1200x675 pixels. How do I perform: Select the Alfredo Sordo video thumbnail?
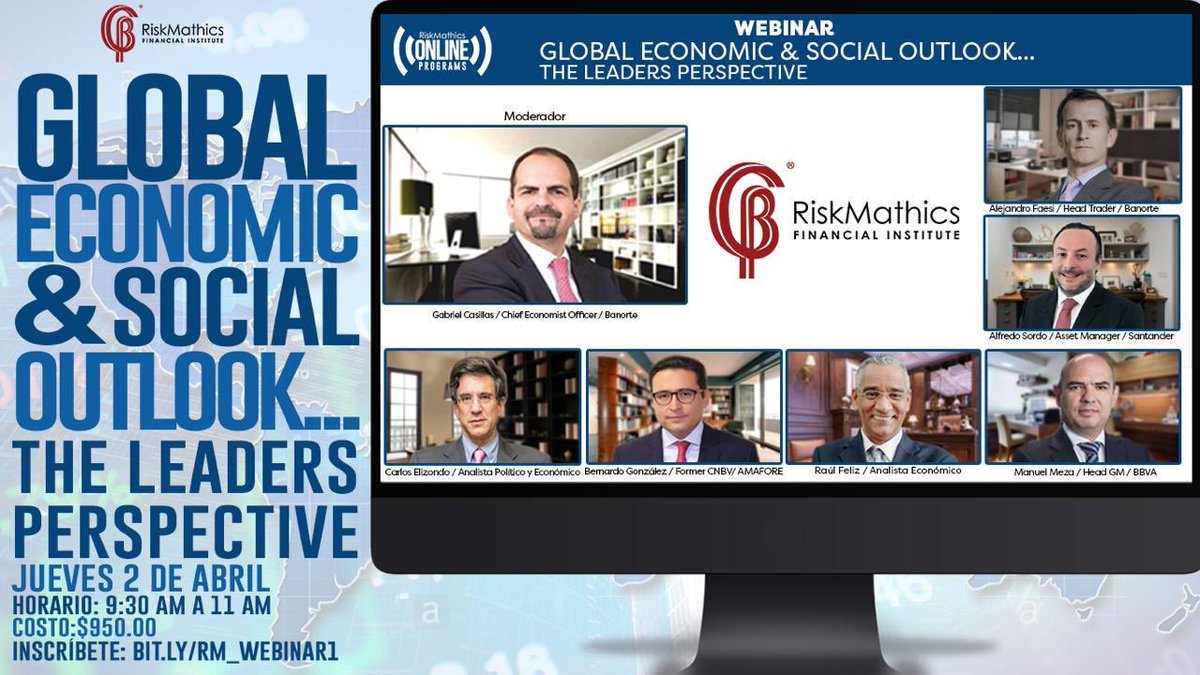coord(1083,272)
